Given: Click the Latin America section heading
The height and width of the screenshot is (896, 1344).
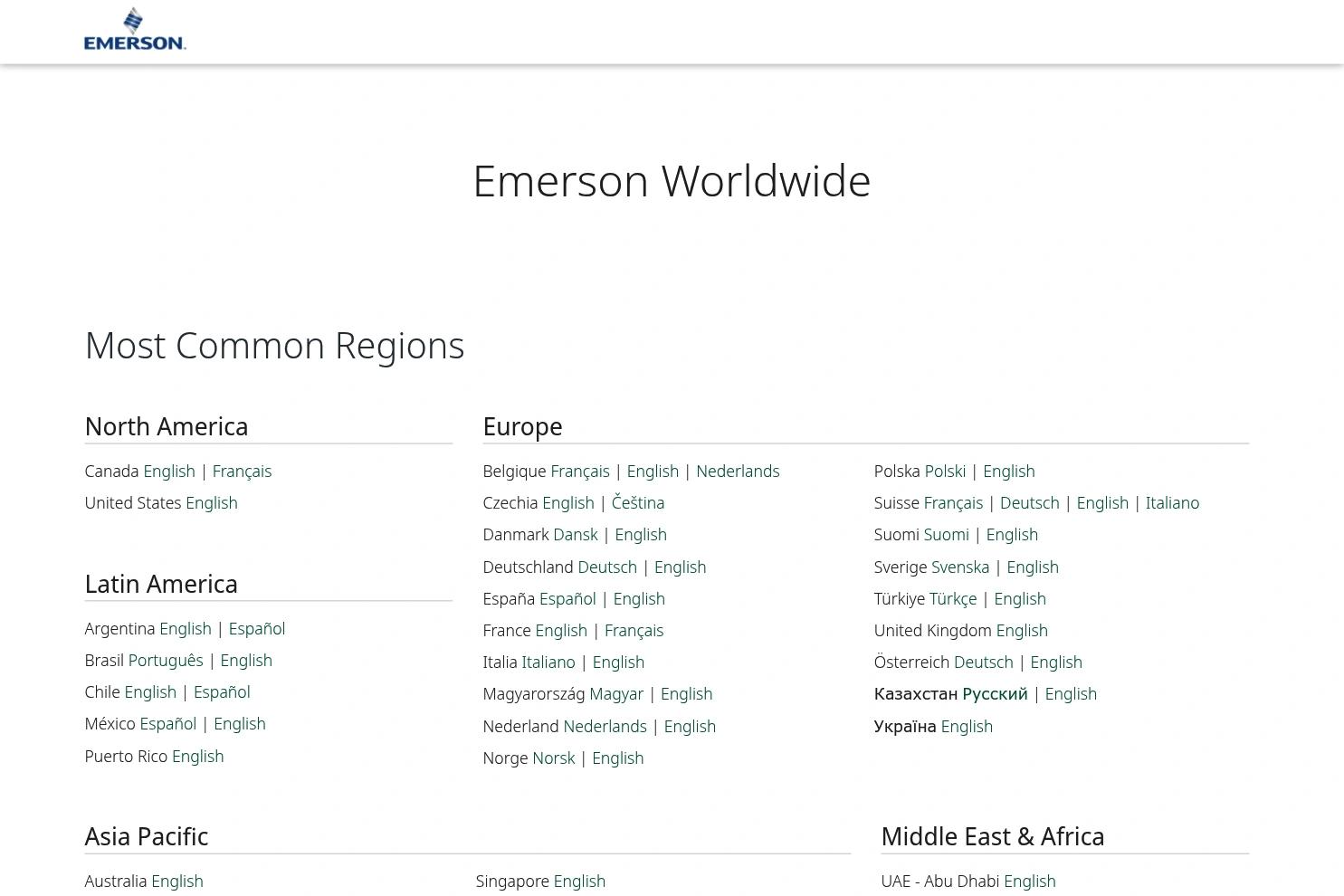Looking at the screenshot, I should 161,584.
